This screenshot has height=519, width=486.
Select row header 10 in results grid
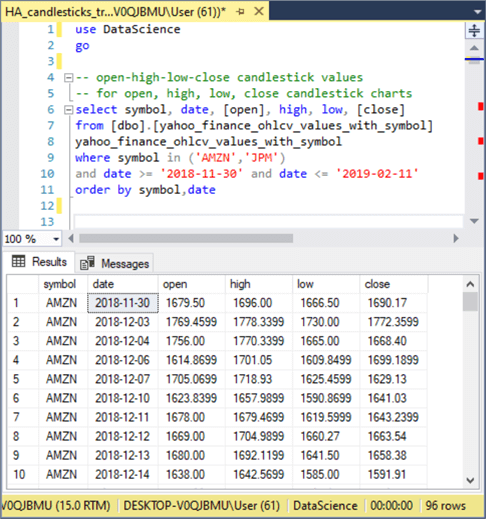tap(23, 474)
